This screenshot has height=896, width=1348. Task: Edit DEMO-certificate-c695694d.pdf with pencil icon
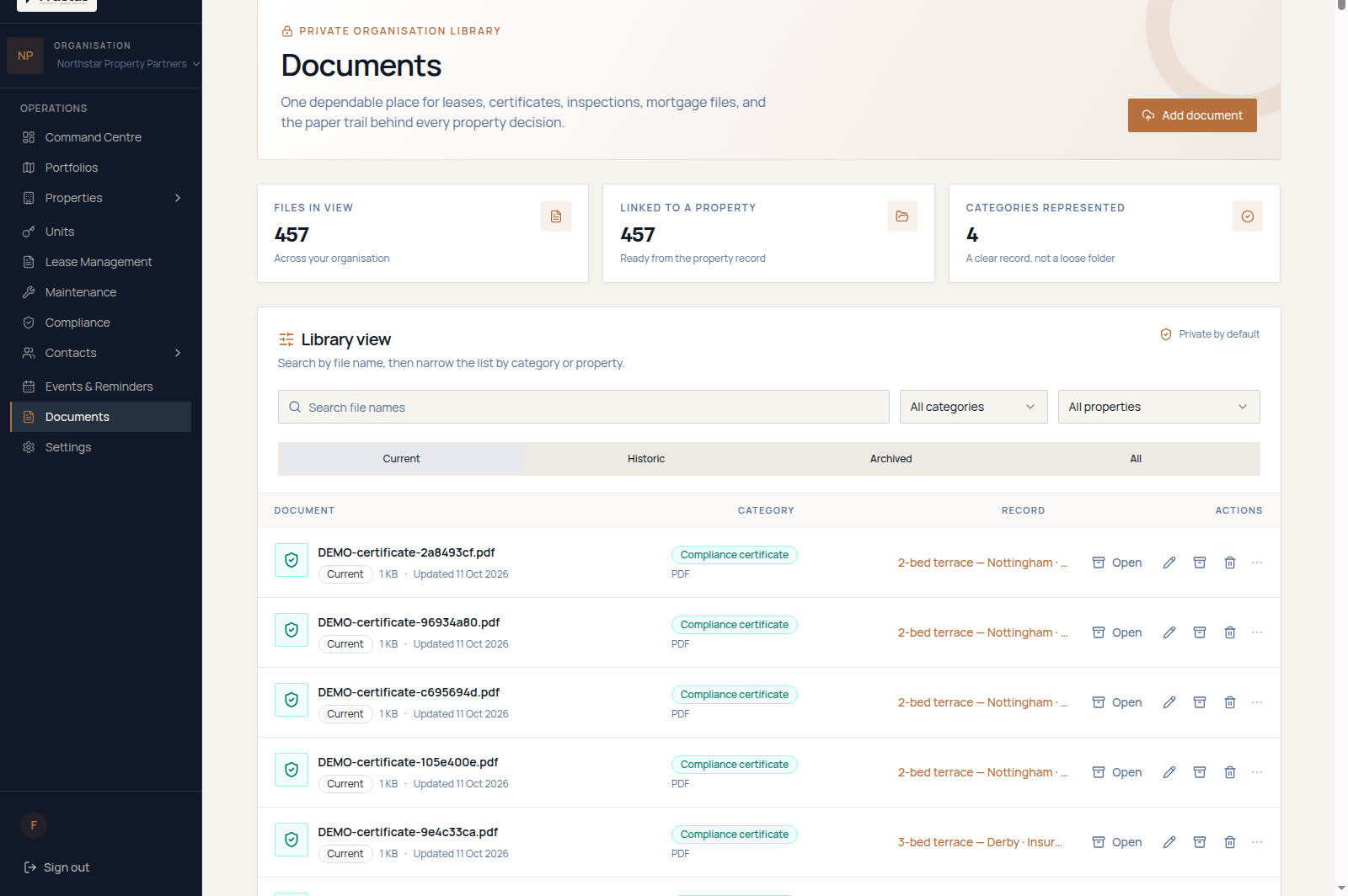tap(1169, 702)
